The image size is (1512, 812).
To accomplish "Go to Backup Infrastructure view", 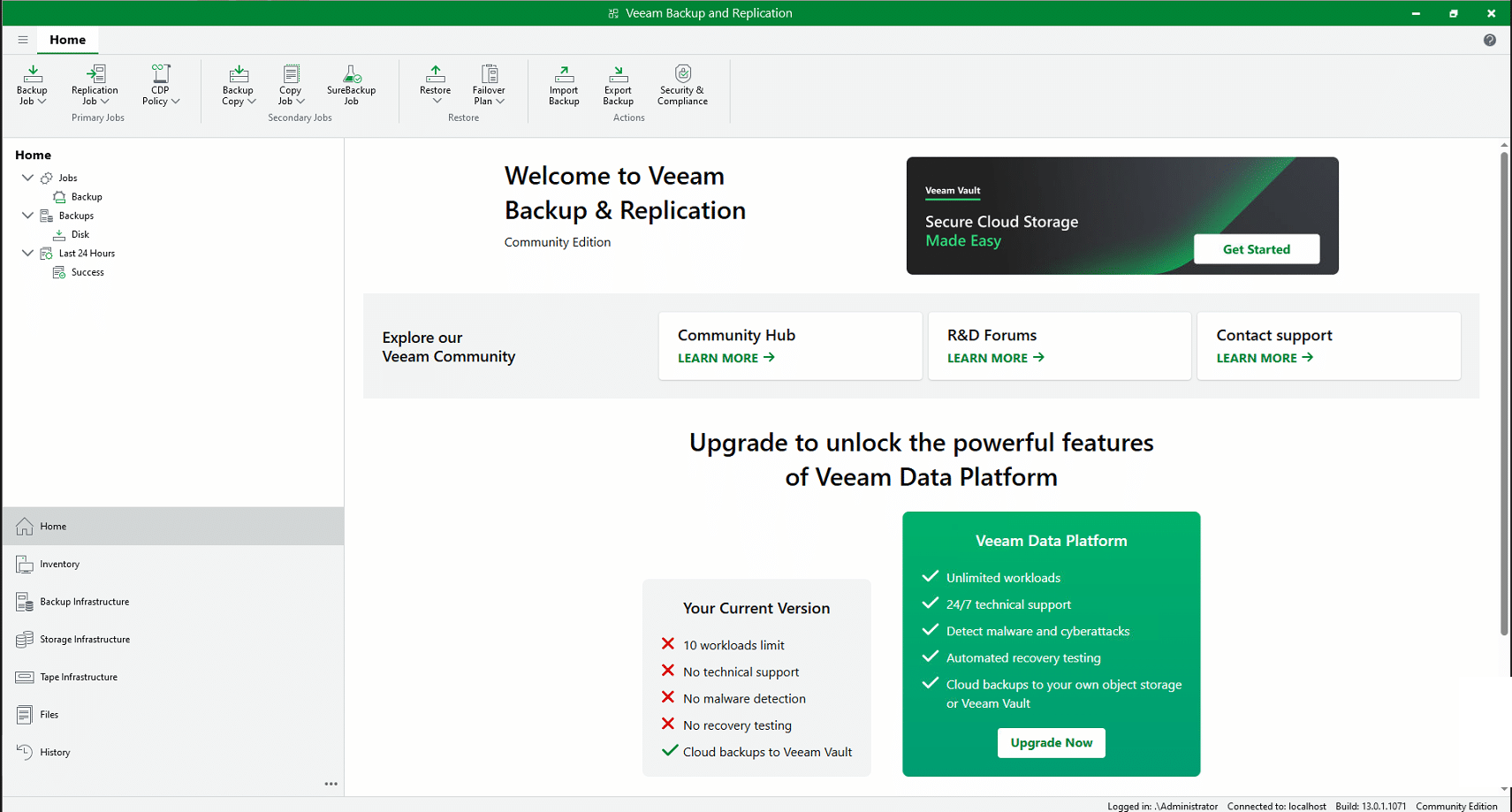I will [84, 602].
